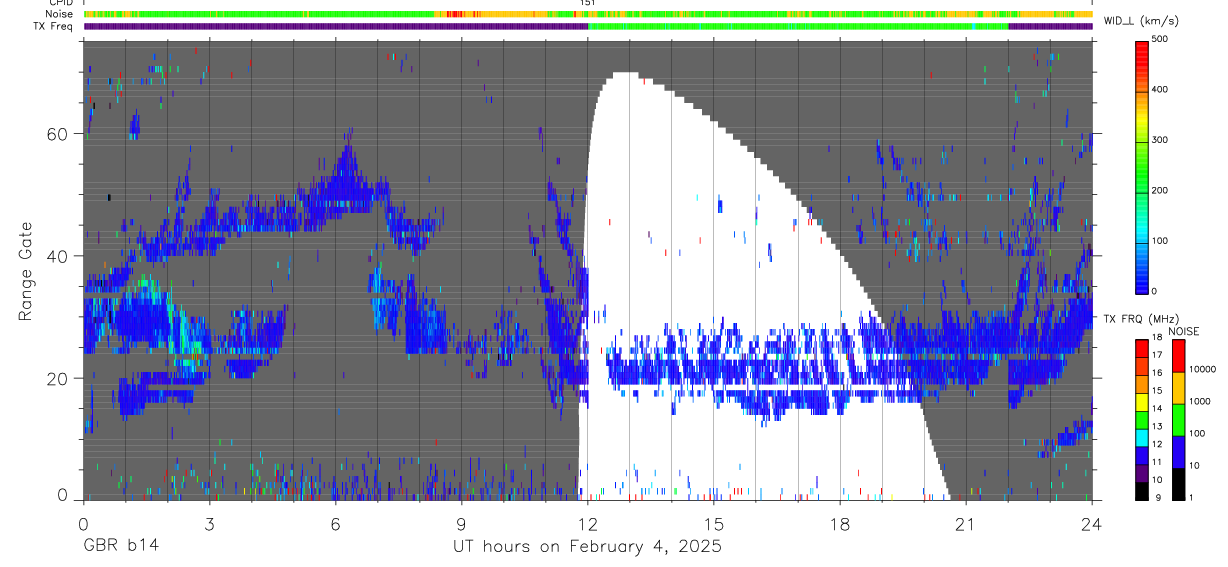Click the 'TX FRQ (MHz)' legend title
Viewport: 1228px width, 567px height.
pos(1140,319)
